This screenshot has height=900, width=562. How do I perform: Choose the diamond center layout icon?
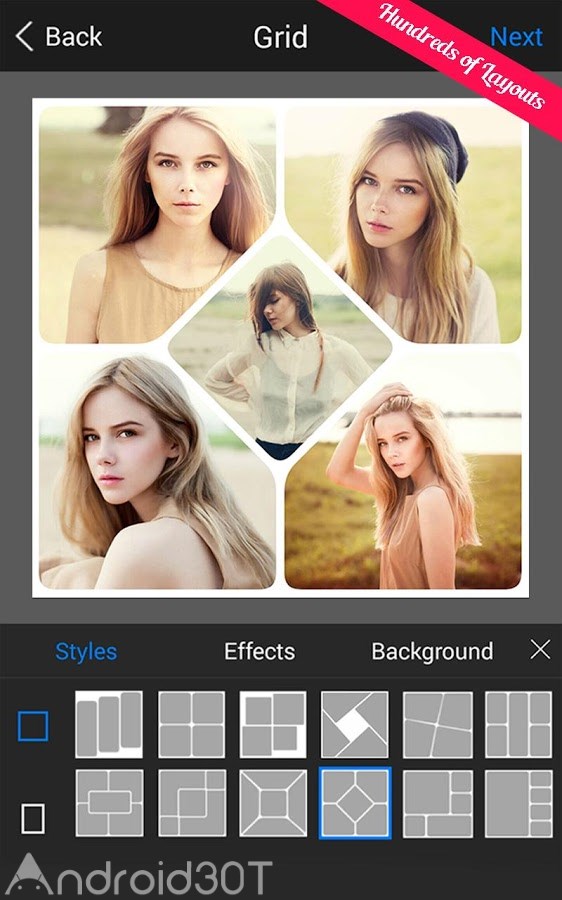coord(355,803)
